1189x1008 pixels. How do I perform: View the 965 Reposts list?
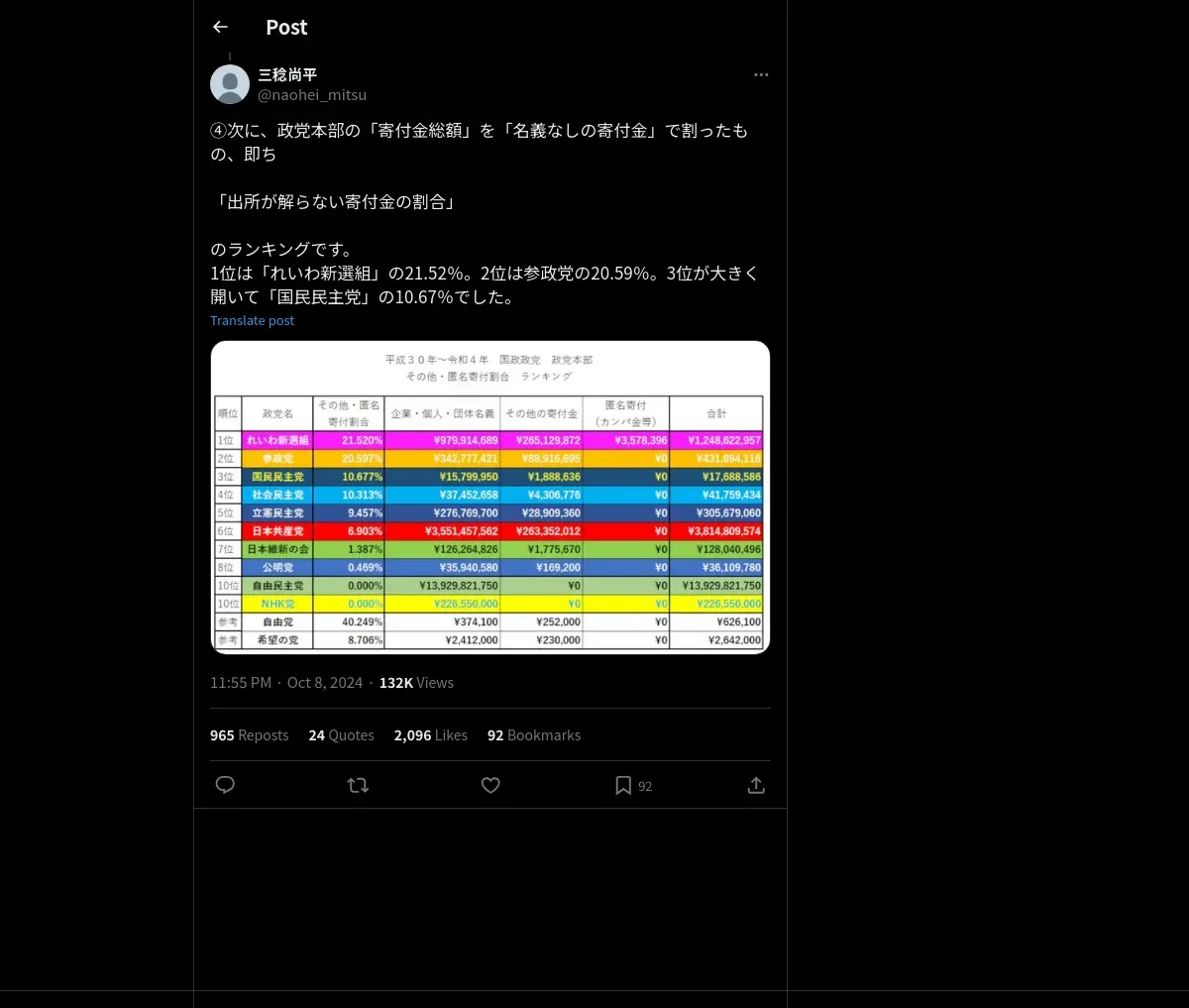click(250, 735)
